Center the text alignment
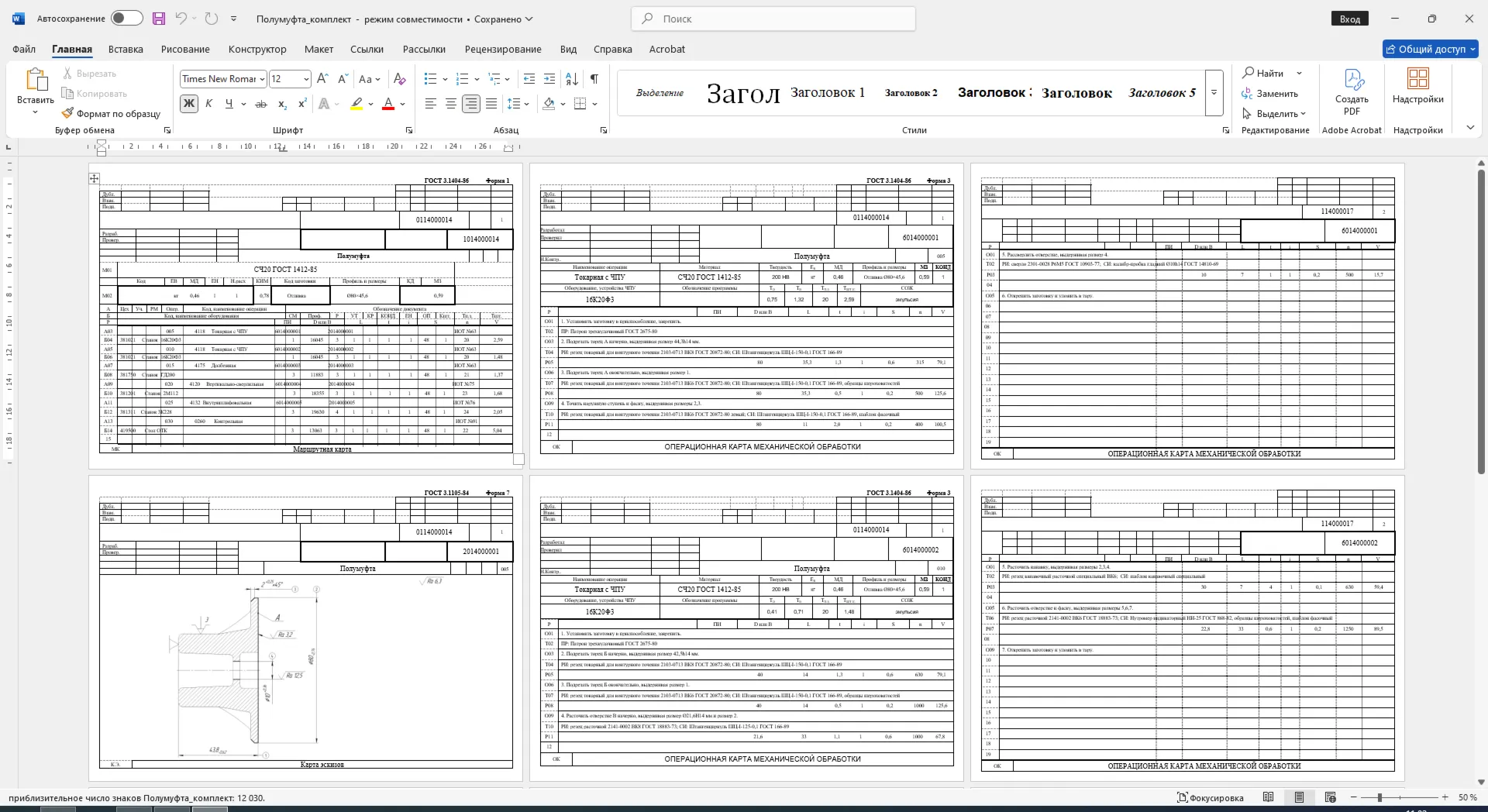 coord(451,104)
